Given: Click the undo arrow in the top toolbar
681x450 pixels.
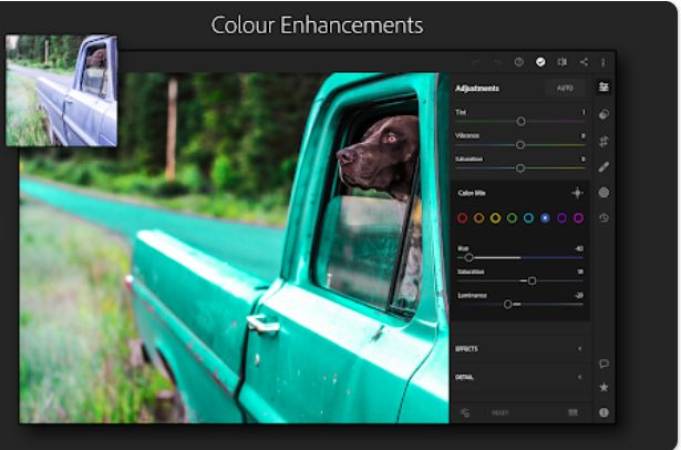Looking at the screenshot, I should coord(476,62).
